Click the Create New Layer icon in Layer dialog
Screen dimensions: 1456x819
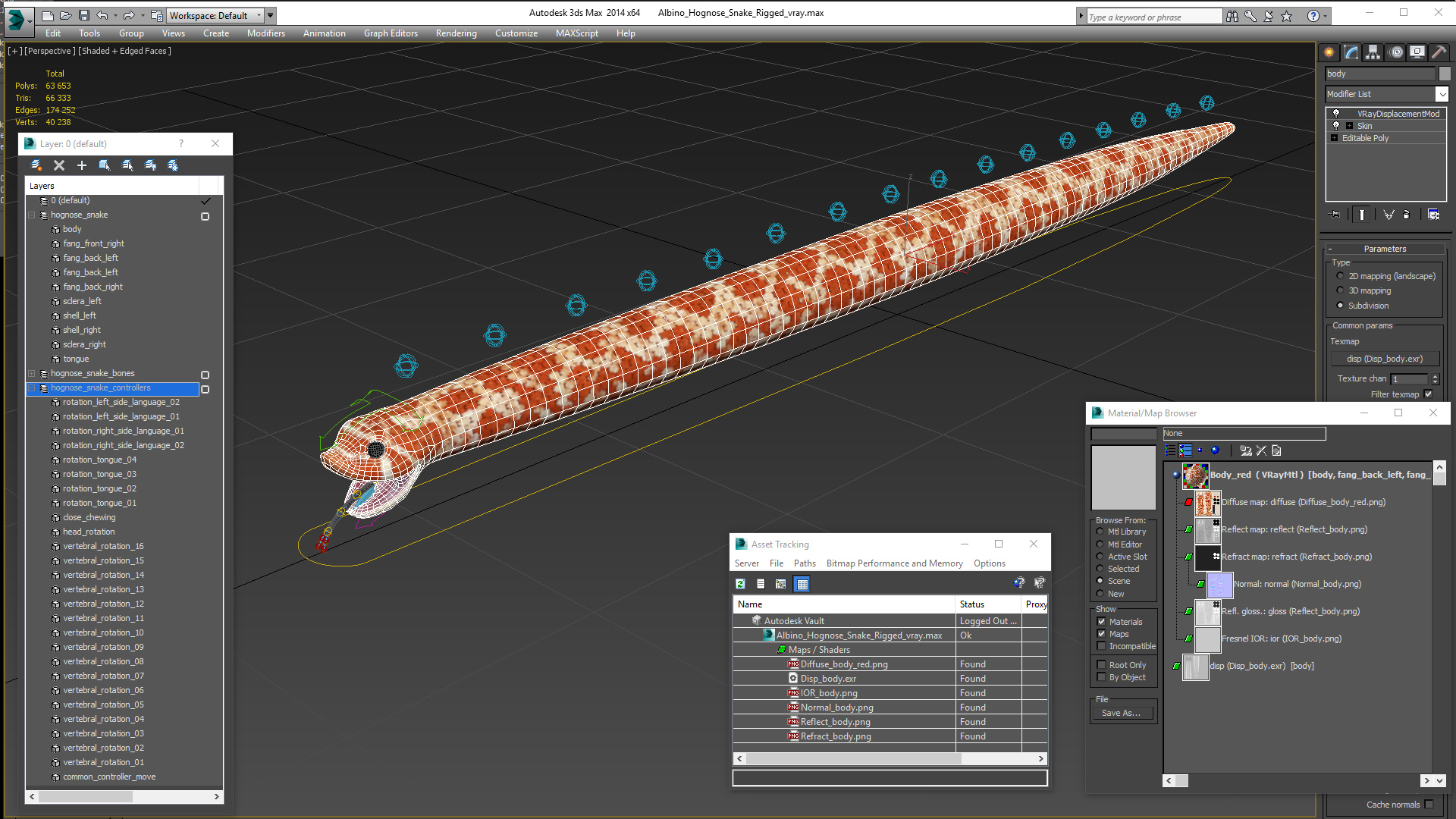pos(36,165)
